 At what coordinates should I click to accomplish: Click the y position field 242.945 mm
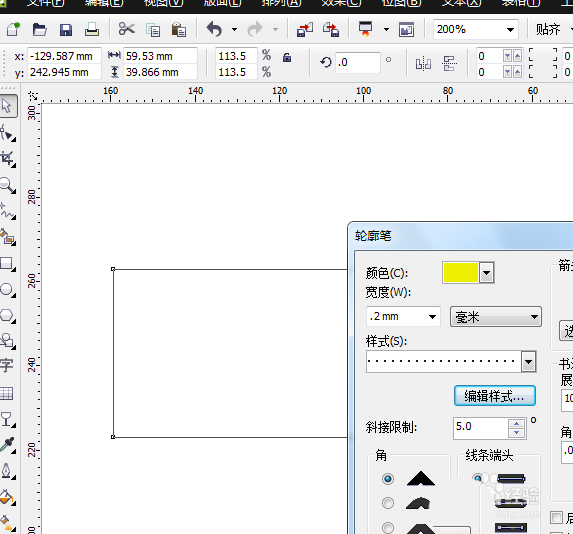[x=64, y=72]
